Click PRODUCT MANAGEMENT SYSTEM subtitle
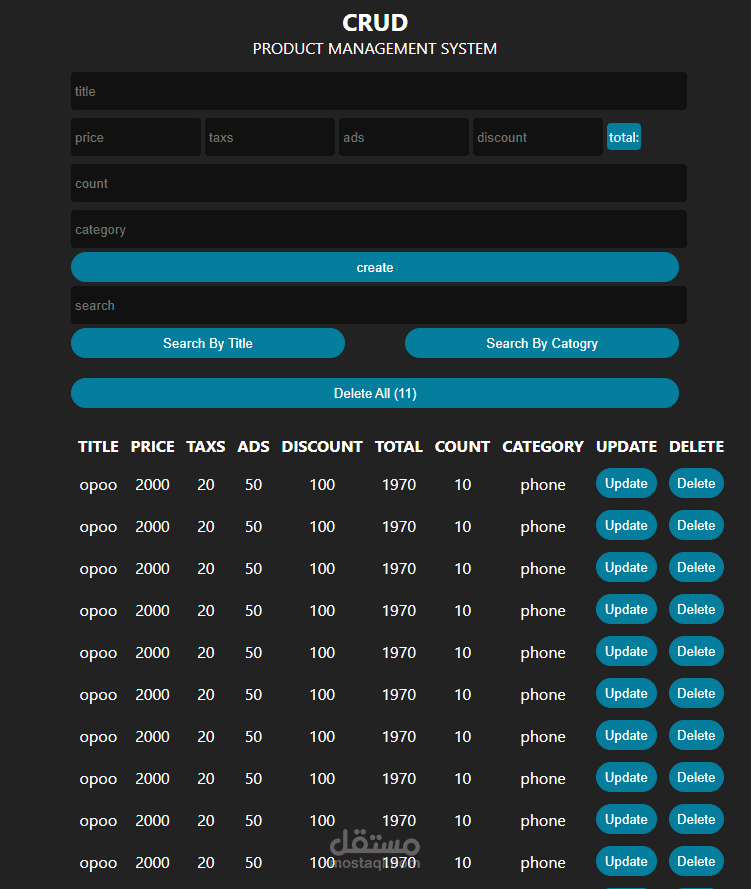The height and width of the screenshot is (889, 751). click(375, 49)
